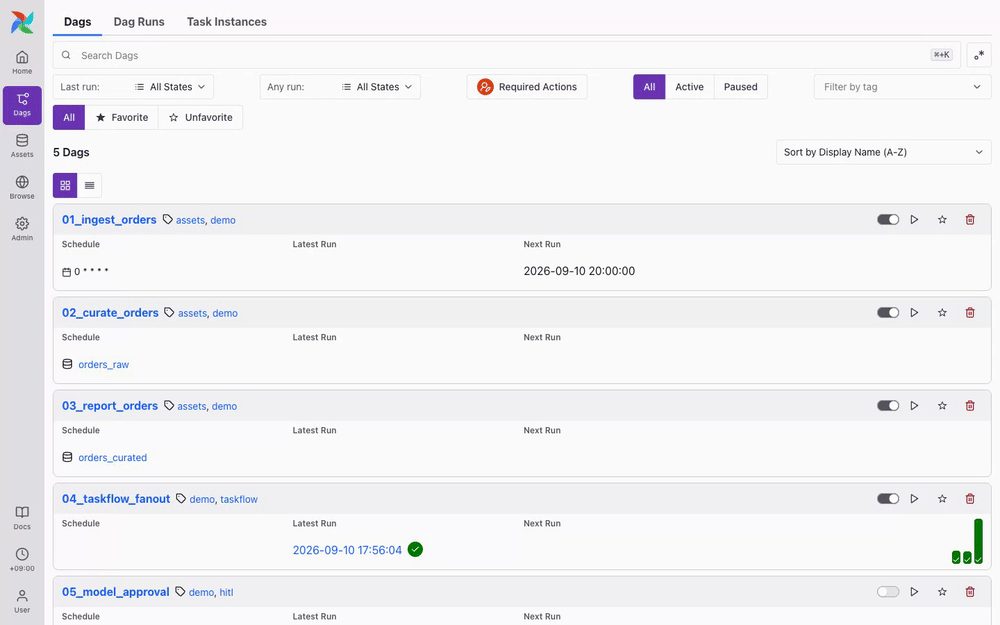Show only Paused Dags
Viewport: 1000px width, 625px height.
pyautogui.click(x=740, y=87)
